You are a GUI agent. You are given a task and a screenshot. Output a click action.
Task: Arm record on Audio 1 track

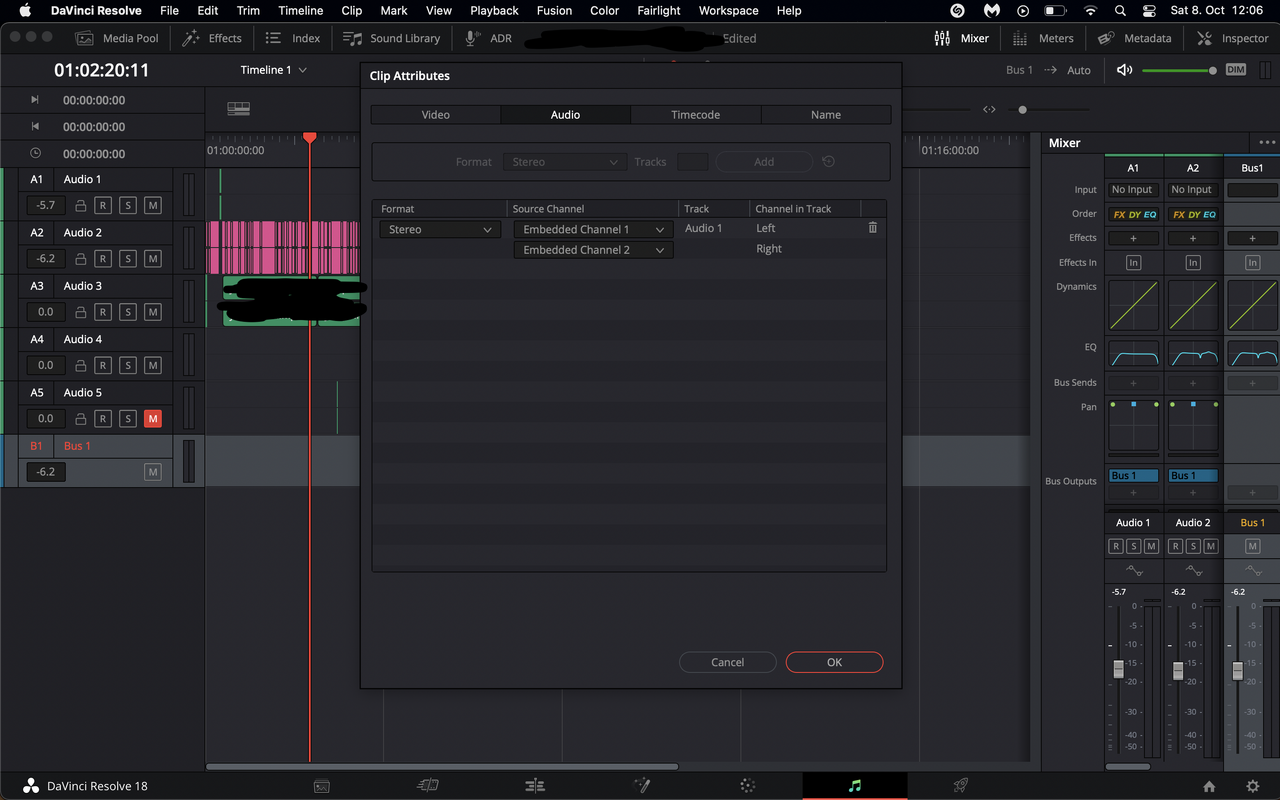(x=103, y=205)
